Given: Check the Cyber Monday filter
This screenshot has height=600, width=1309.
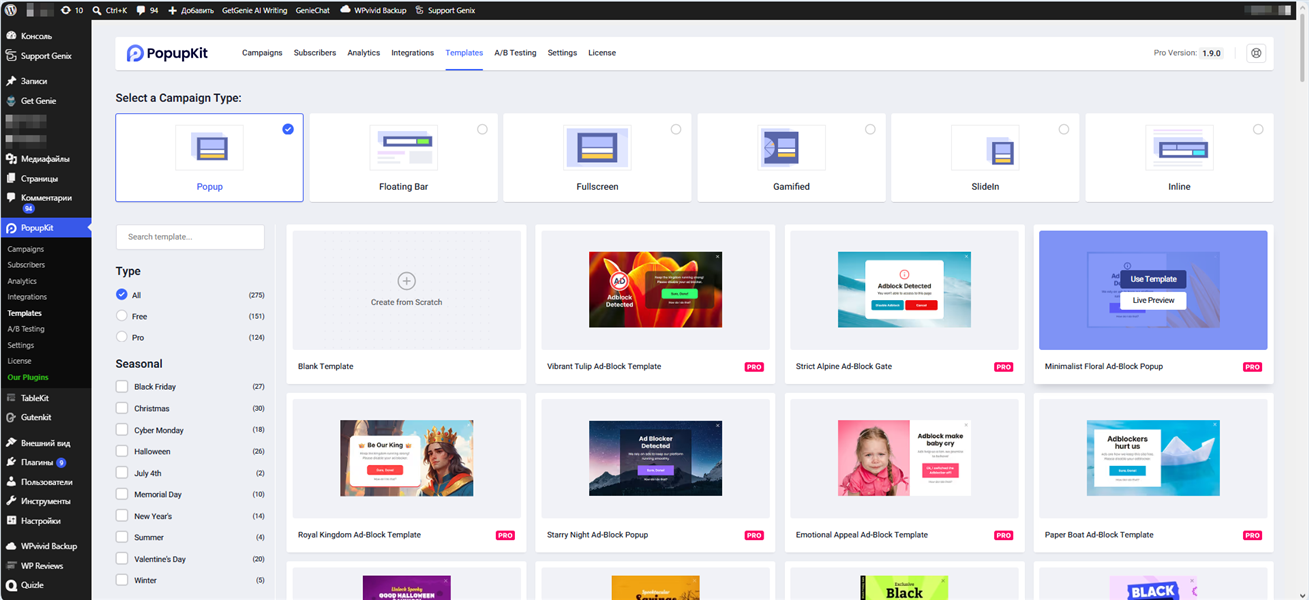Looking at the screenshot, I should coord(122,430).
